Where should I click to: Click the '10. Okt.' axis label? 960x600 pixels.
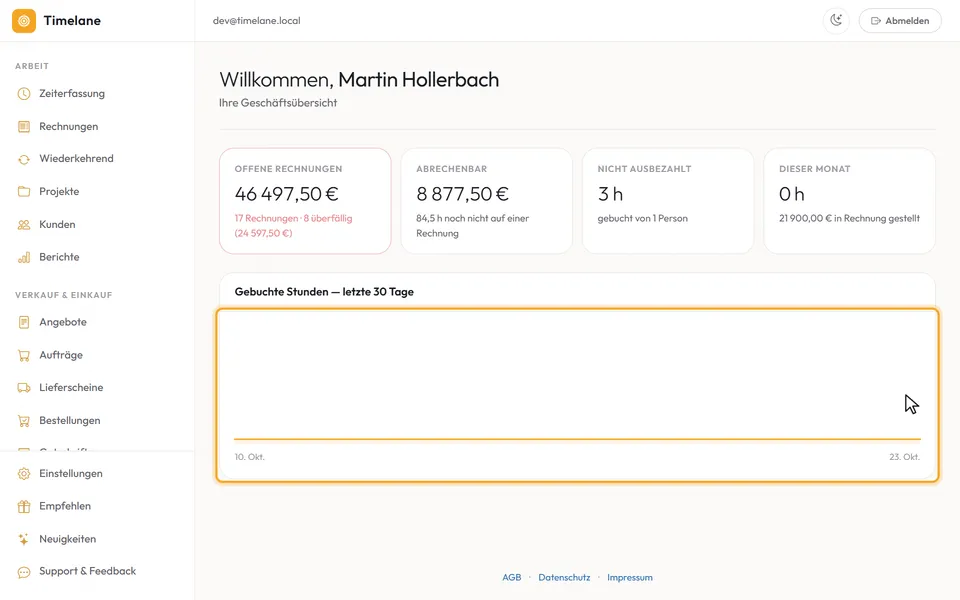pos(250,457)
